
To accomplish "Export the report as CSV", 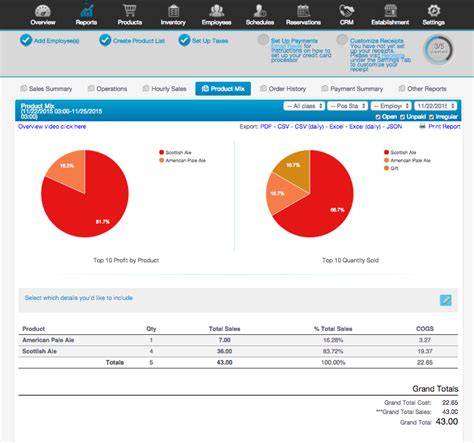I will (x=283, y=127).
